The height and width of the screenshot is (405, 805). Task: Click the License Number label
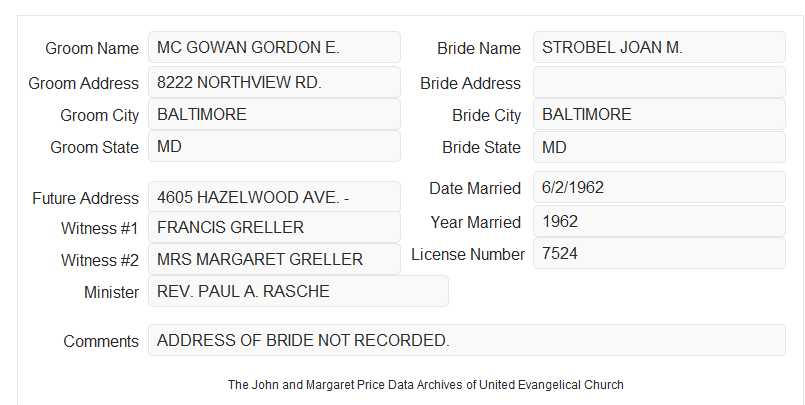[x=468, y=255]
